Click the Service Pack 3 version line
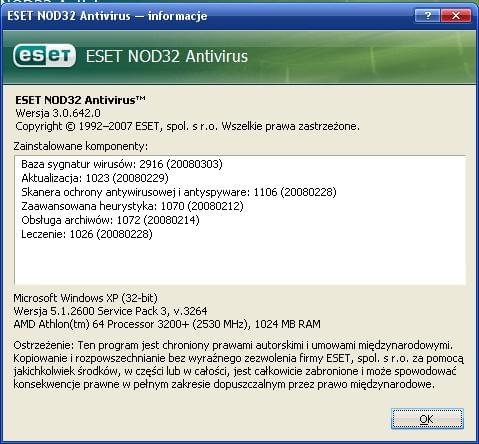Screen dimensions: 479x444 pos(110,311)
